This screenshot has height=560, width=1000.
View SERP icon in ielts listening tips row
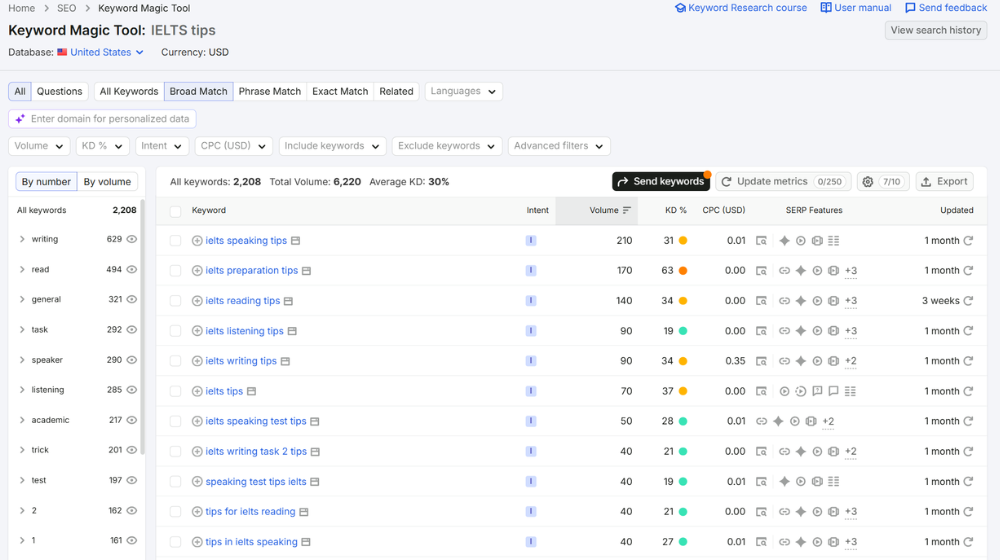(x=761, y=331)
